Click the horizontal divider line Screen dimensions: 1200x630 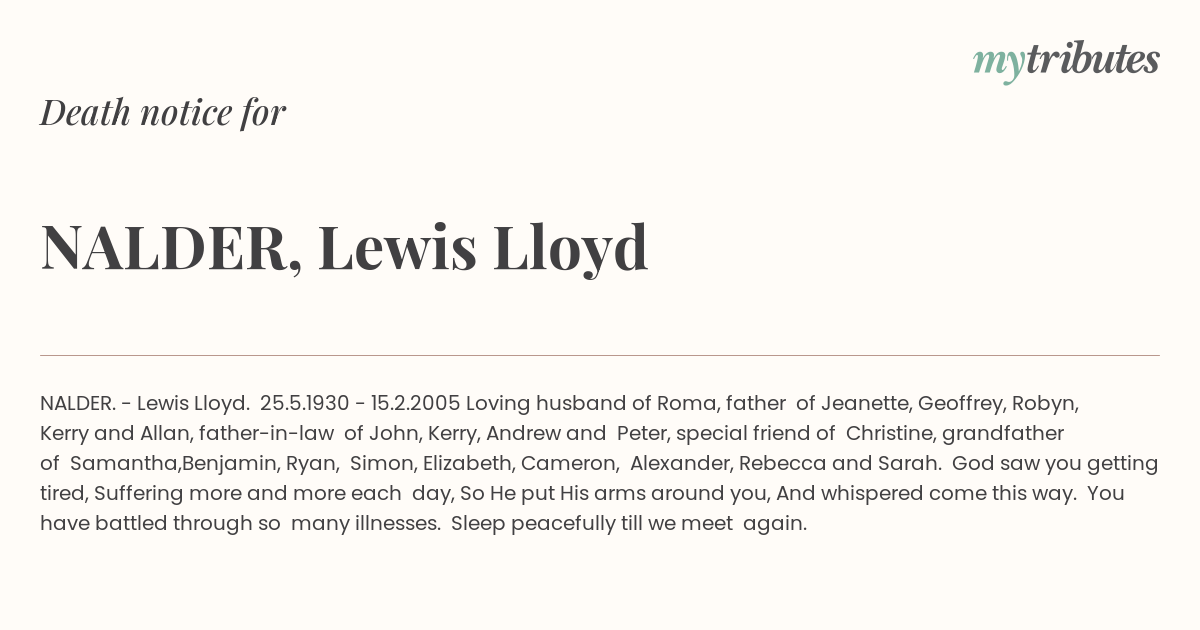pyautogui.click(x=600, y=355)
